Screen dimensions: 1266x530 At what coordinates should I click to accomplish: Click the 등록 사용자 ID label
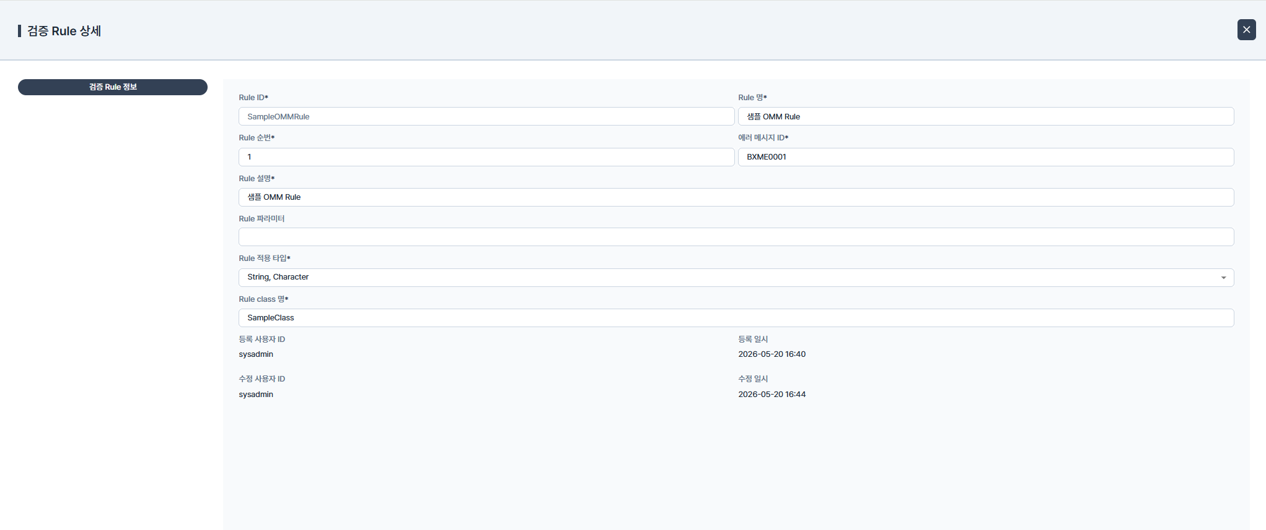tap(262, 339)
